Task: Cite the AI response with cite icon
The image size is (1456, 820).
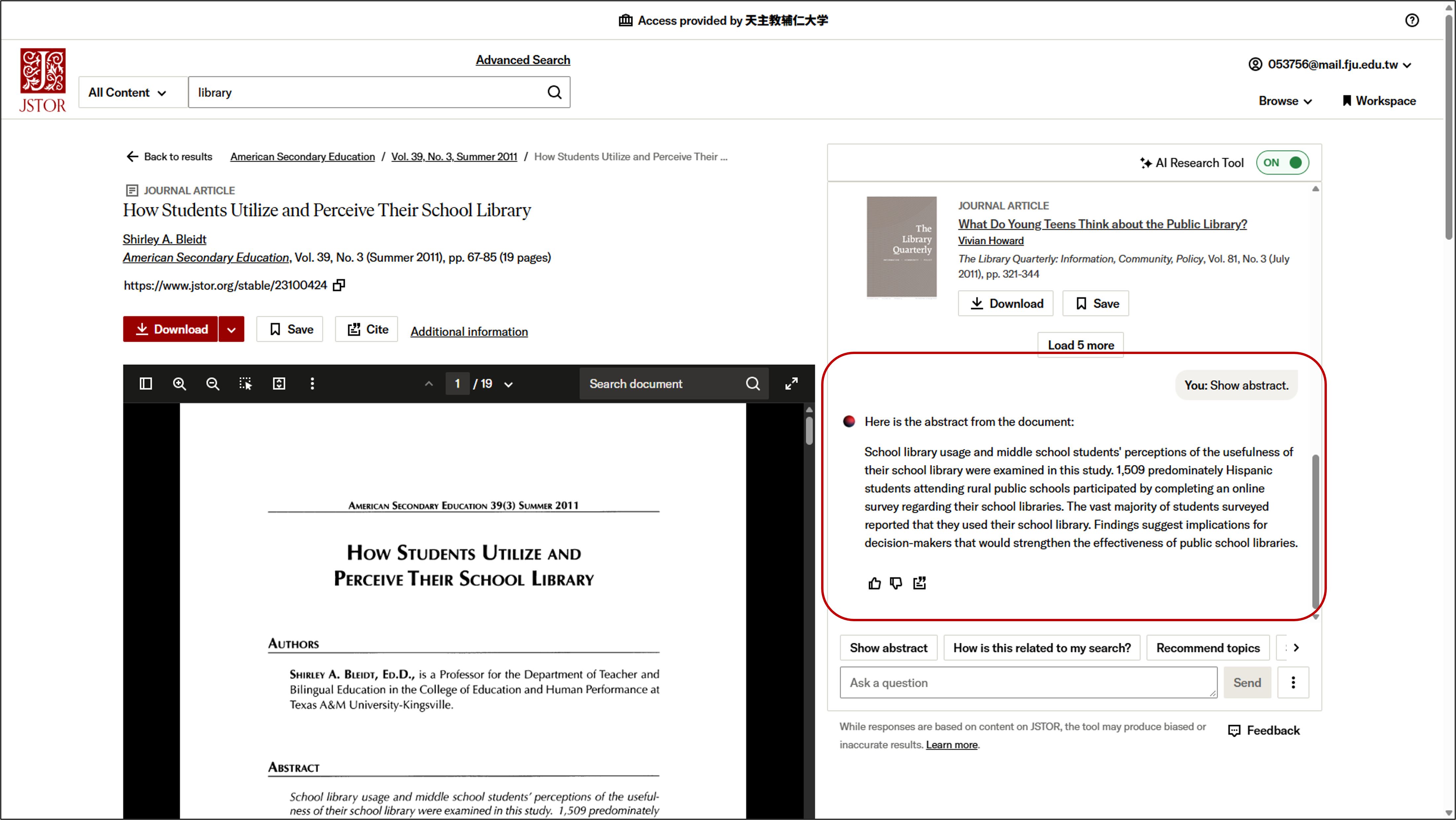Action: coord(920,583)
